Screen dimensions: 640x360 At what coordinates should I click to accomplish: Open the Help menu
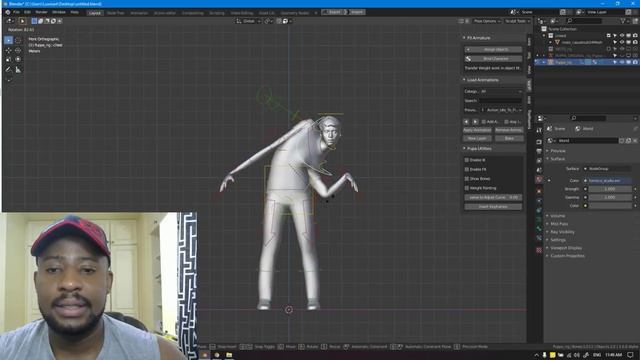[75, 12]
